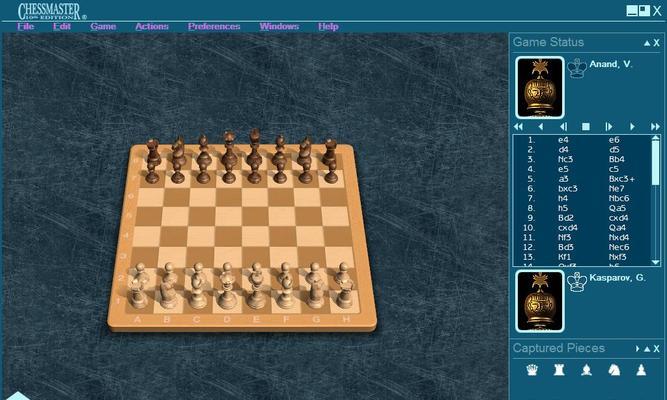Close the Game Status panel
This screenshot has height=400, width=667.
pos(656,43)
